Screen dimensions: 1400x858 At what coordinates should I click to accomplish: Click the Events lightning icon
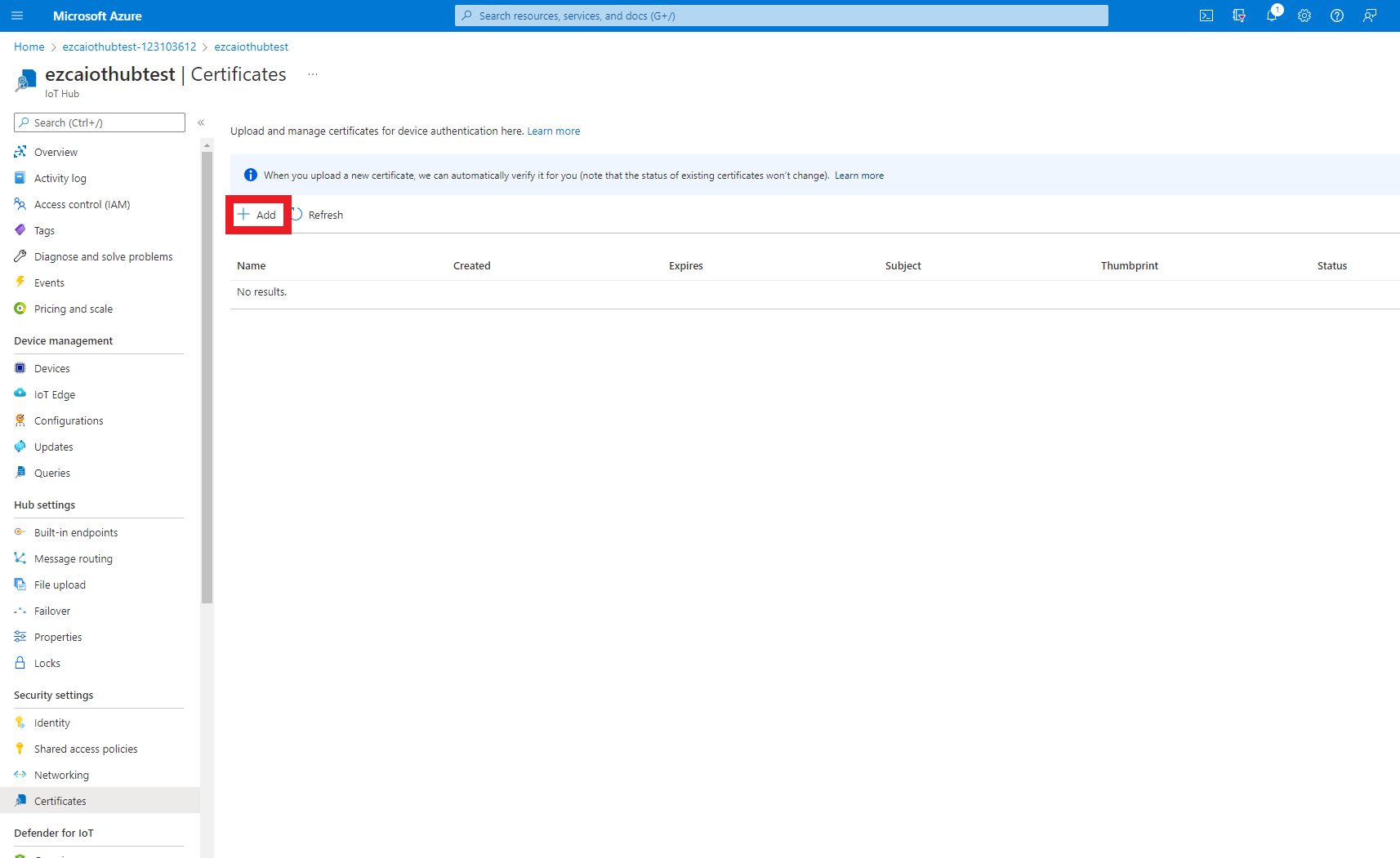click(x=20, y=282)
